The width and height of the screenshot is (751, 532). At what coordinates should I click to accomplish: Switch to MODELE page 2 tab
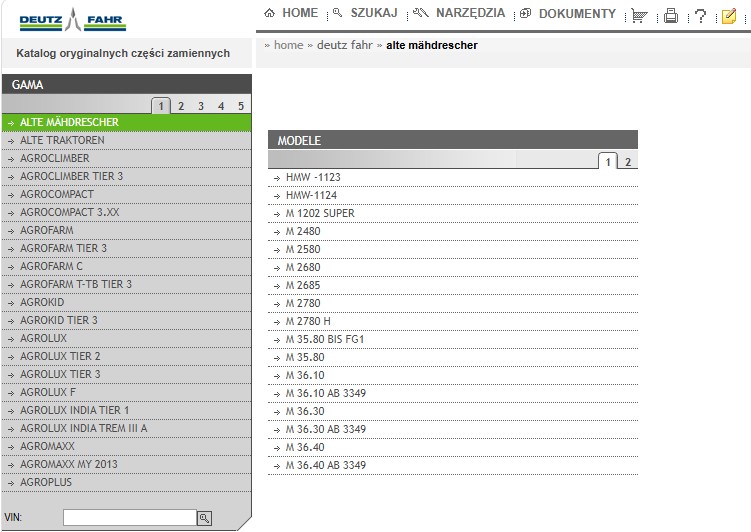[628, 162]
